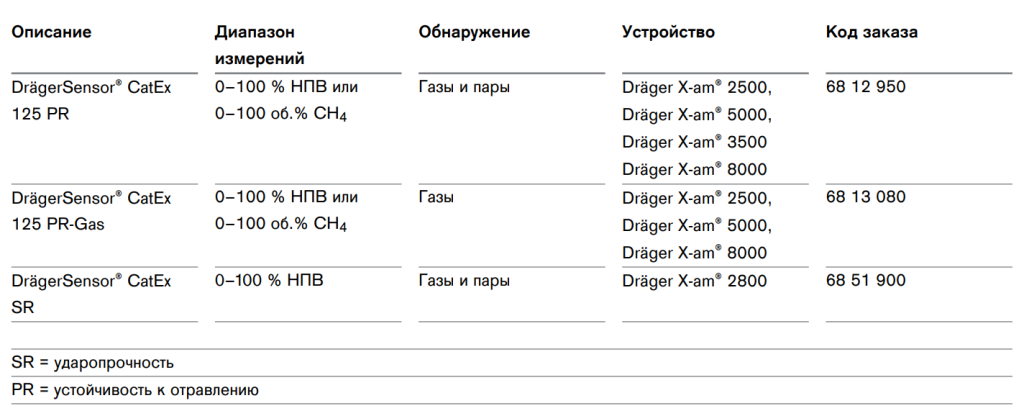The height and width of the screenshot is (416, 1024).
Task: Click "Газы и пары" in the CatEx SR row
Action: 464,281
